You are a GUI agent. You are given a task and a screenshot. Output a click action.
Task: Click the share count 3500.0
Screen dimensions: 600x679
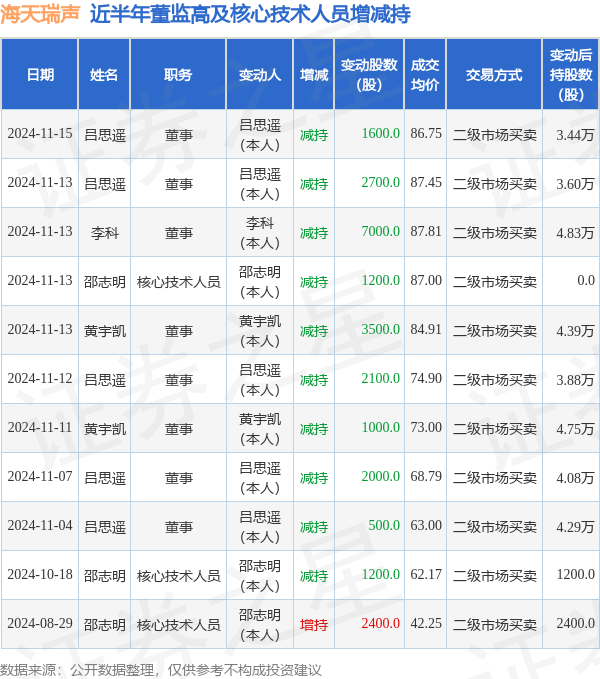[381, 329]
